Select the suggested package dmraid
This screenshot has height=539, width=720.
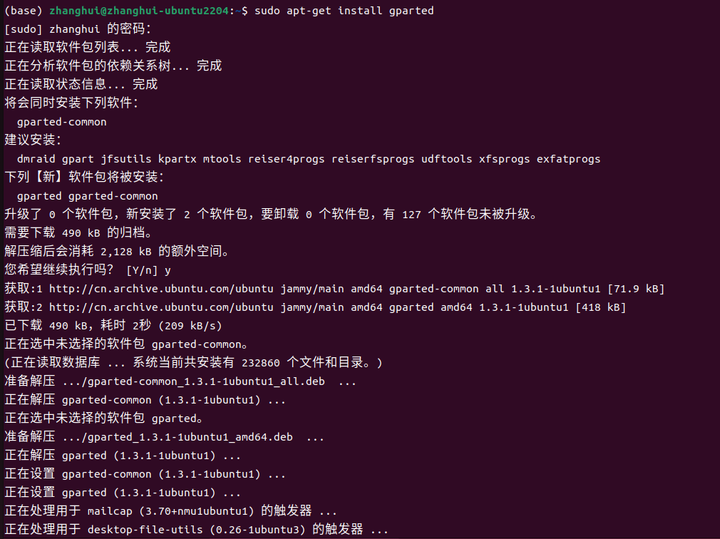(36, 159)
